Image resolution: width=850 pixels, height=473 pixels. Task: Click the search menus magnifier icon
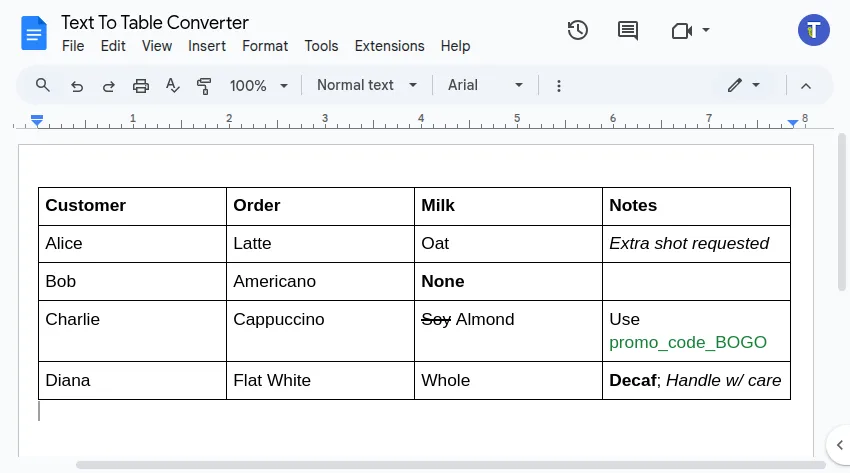pyautogui.click(x=43, y=85)
